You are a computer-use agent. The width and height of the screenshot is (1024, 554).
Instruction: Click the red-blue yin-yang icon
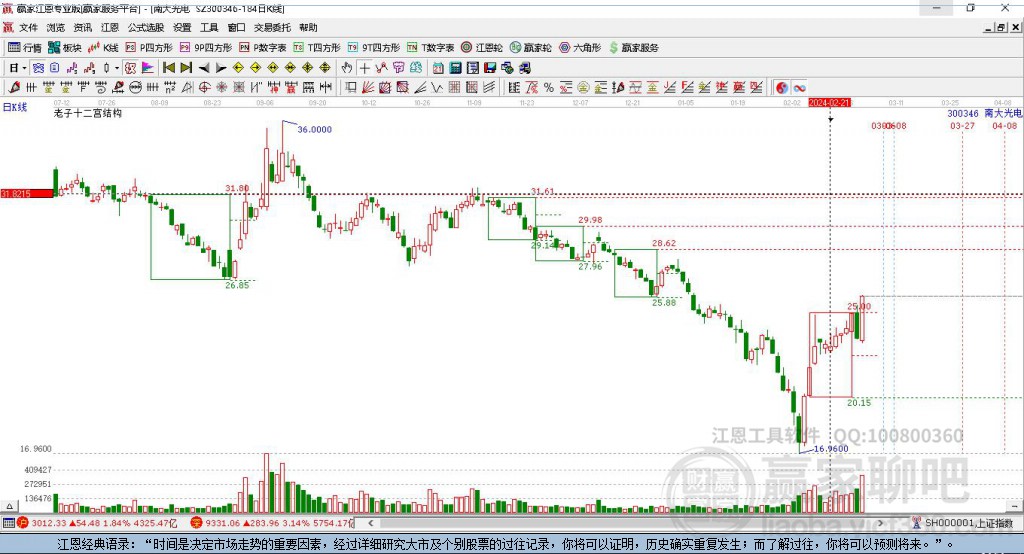pos(782,88)
